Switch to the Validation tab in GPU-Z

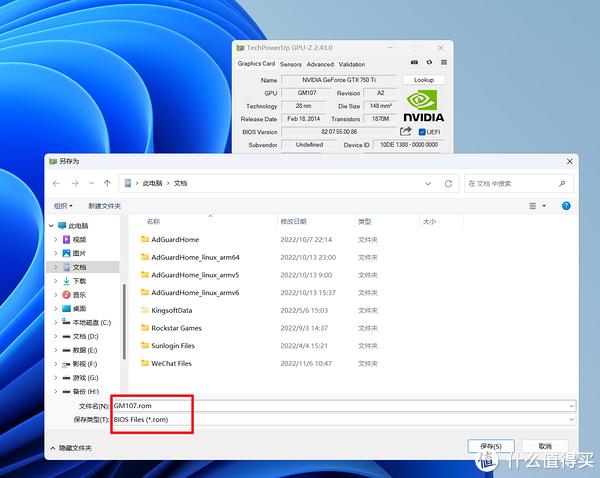(x=352, y=64)
